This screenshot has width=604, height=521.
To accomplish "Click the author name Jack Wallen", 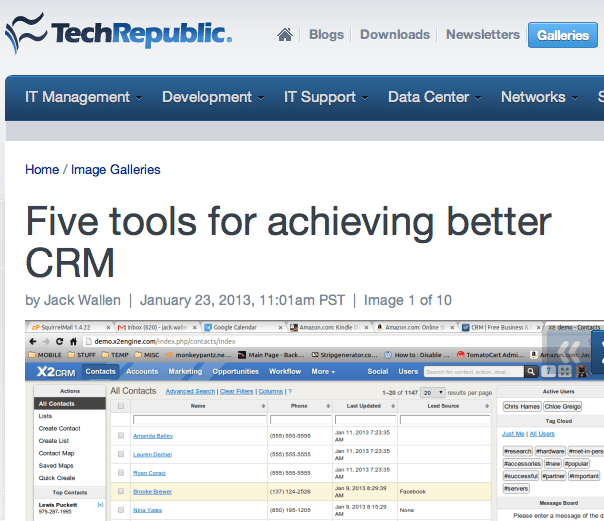I will point(82,300).
